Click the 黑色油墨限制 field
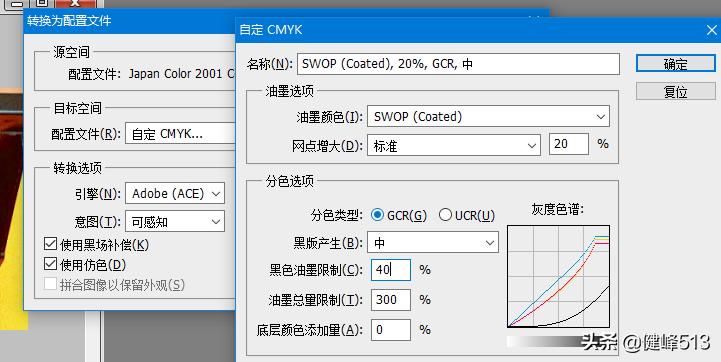 tap(390, 270)
